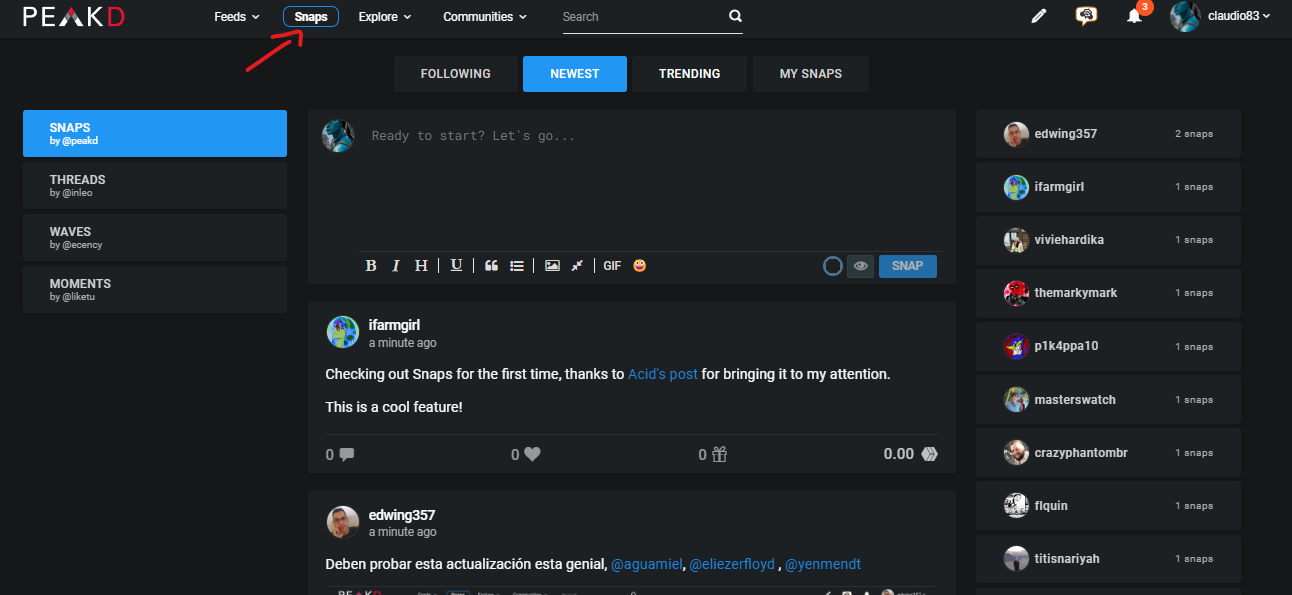This screenshot has height=595, width=1292.
Task: Open masterswatch entry in right user list
Action: pyautogui.click(x=1108, y=399)
